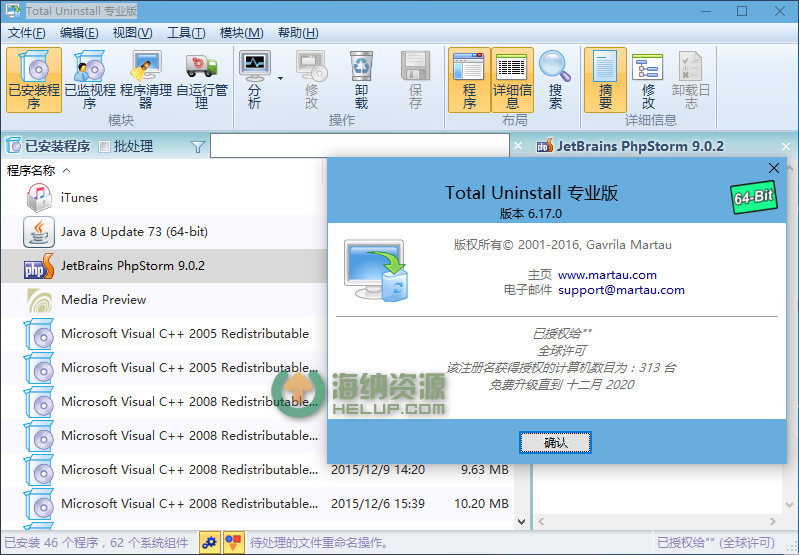This screenshot has height=555, width=799.
Task: Click the Media Preview icon
Action: click(39, 300)
